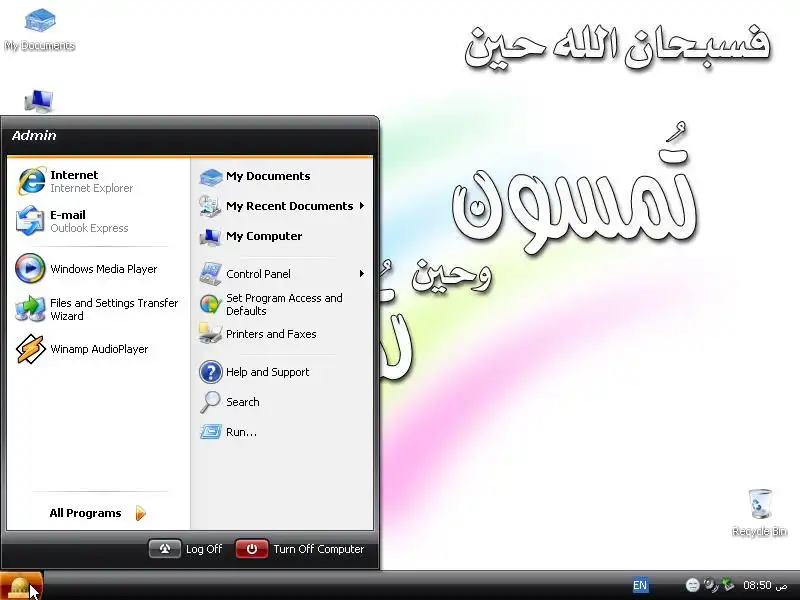Click the green-arrow tray icon beside the clock
The height and width of the screenshot is (600, 800).
729,585
